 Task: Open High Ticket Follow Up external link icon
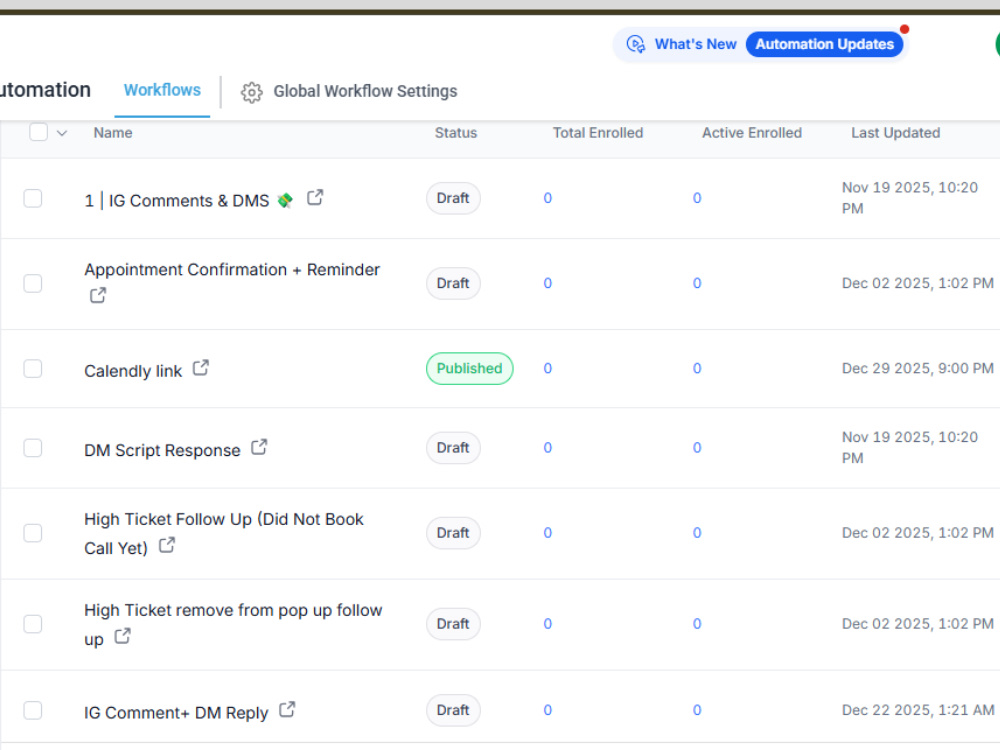[x=167, y=545]
